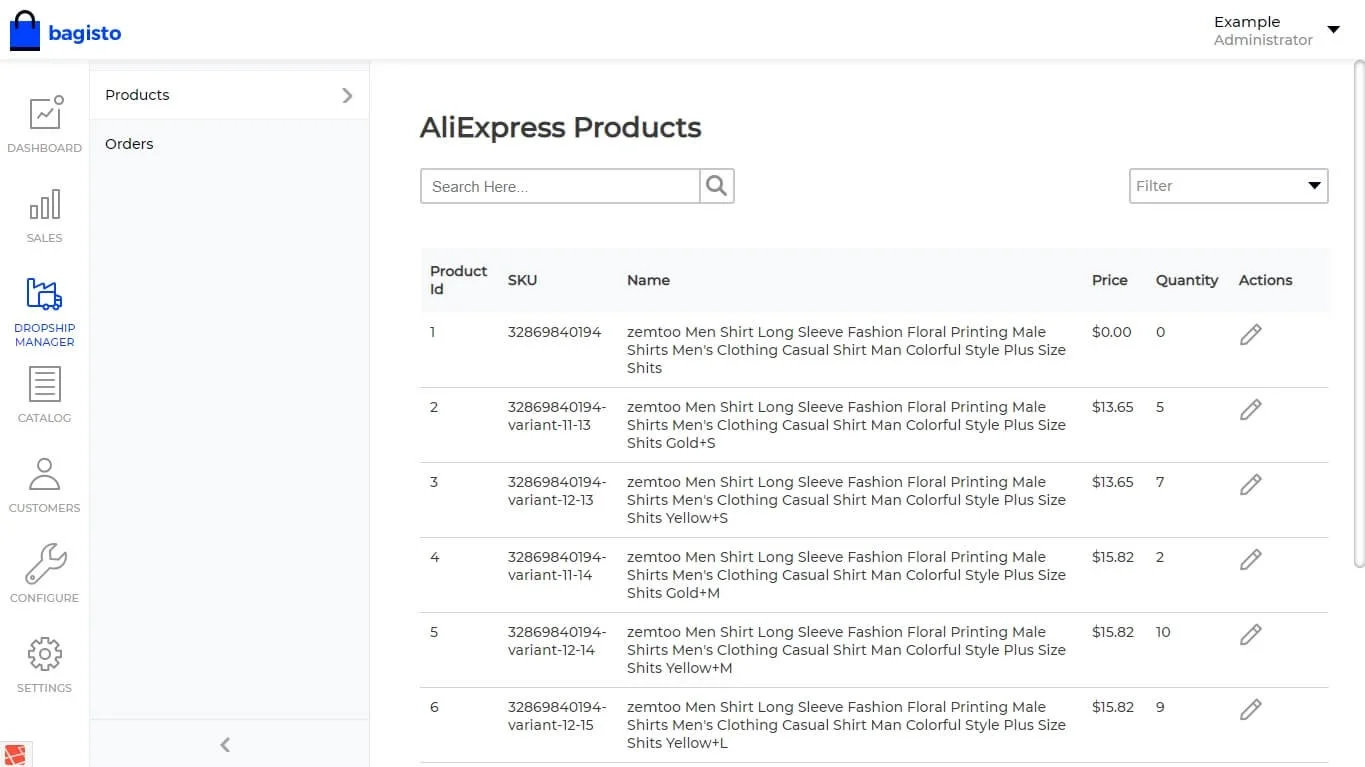Sort by the Product Id column header
The image size is (1365, 767).
point(458,280)
